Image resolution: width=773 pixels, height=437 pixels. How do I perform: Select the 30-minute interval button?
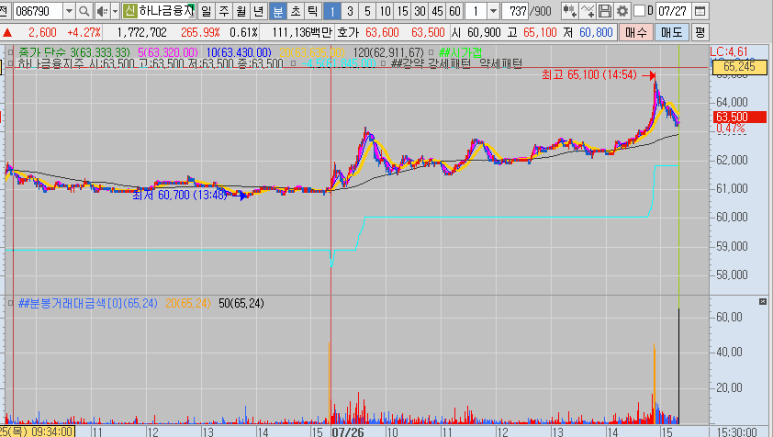(420, 11)
